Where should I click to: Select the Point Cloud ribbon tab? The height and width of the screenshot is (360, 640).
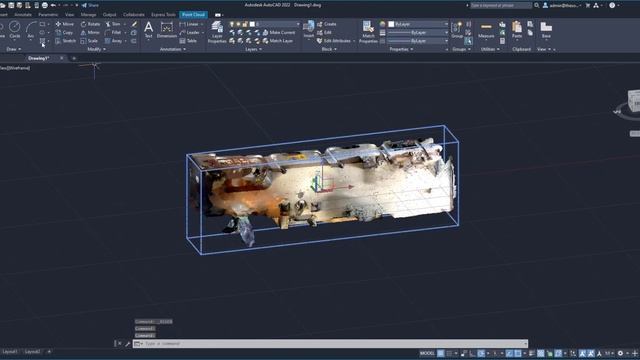(x=193, y=15)
